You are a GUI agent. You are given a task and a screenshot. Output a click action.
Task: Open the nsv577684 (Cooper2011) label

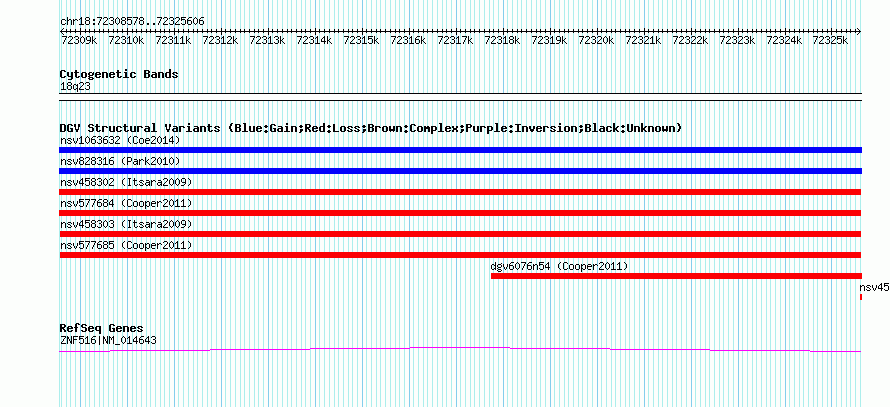126,203
